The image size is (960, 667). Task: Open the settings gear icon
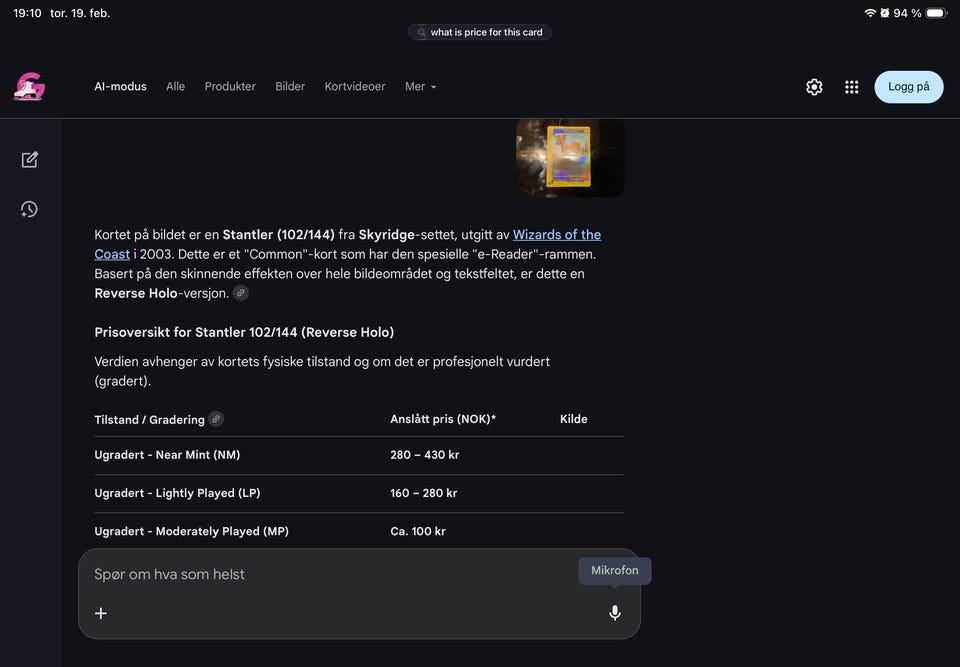pyautogui.click(x=814, y=87)
